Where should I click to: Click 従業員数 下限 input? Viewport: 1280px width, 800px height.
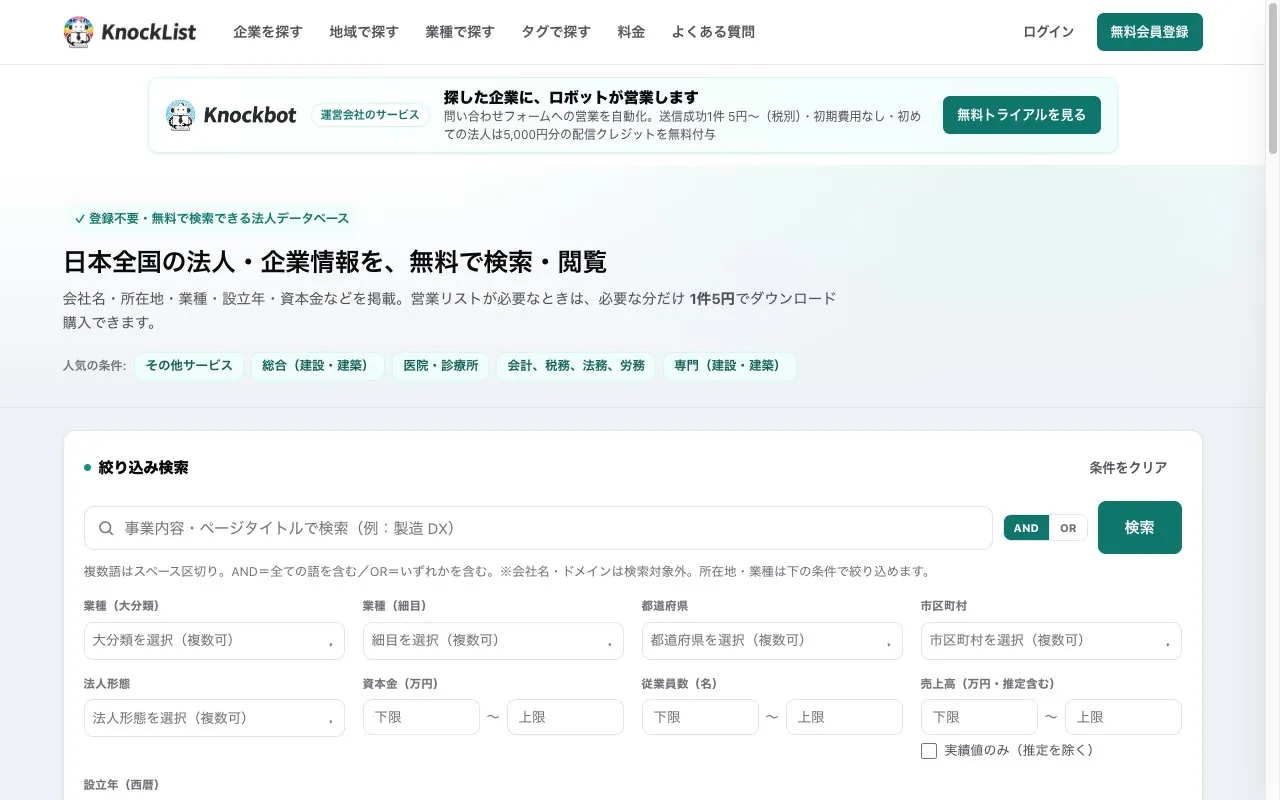click(700, 718)
